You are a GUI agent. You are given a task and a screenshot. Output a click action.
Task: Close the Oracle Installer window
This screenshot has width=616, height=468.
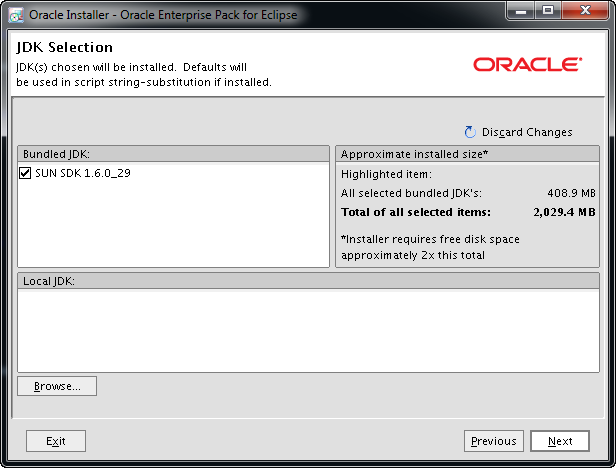click(x=585, y=10)
